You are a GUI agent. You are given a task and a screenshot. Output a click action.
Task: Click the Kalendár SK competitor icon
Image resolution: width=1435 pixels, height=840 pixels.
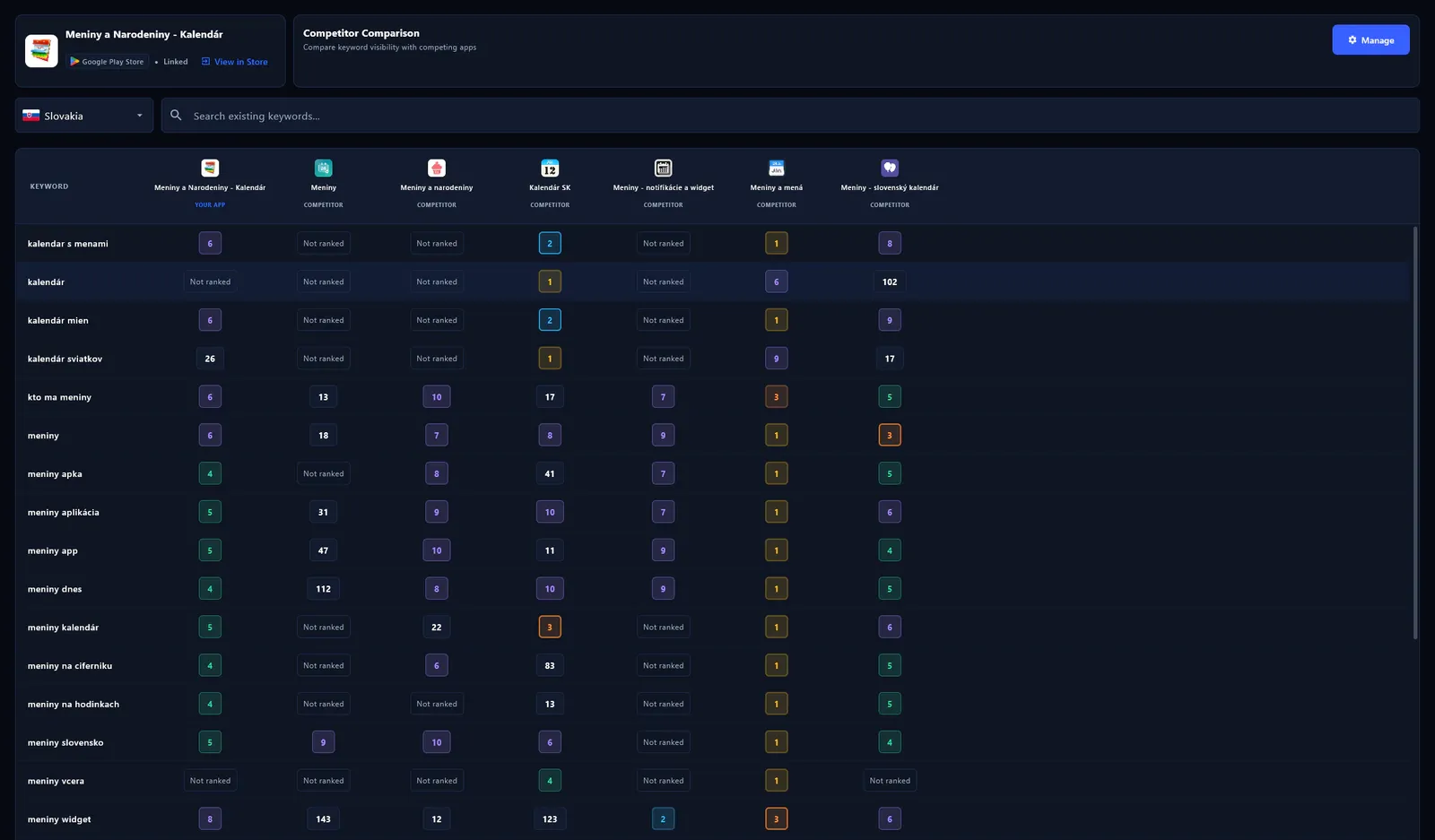[x=550, y=168]
